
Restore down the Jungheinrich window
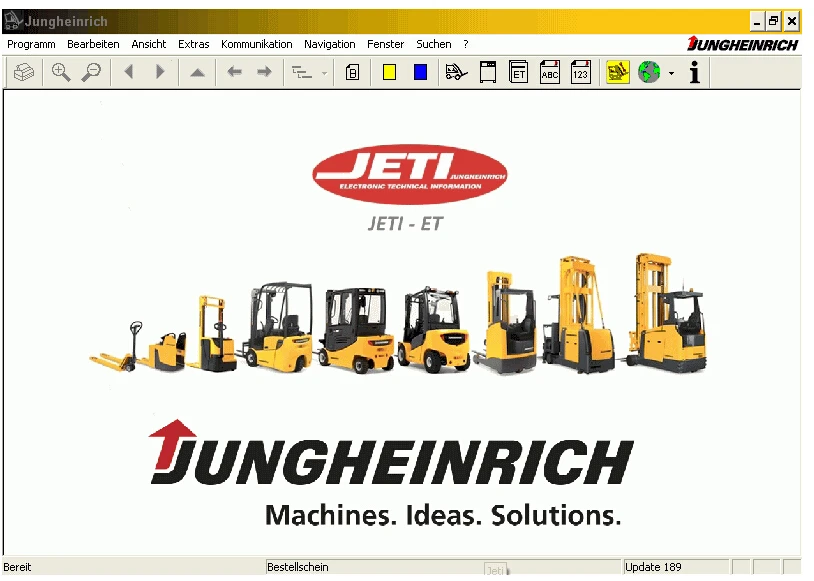[774, 21]
